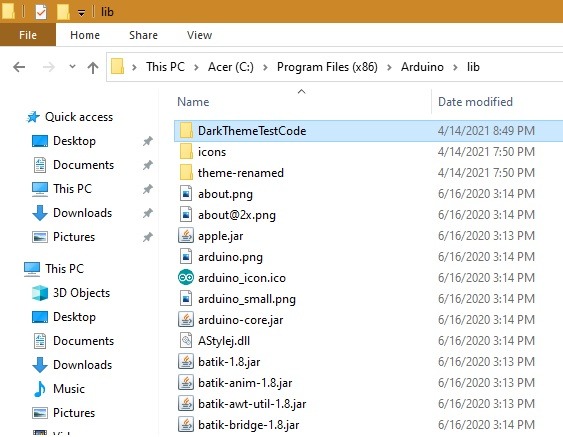Click lib in the address breadcrumb
The image size is (563, 437).
pos(473,67)
